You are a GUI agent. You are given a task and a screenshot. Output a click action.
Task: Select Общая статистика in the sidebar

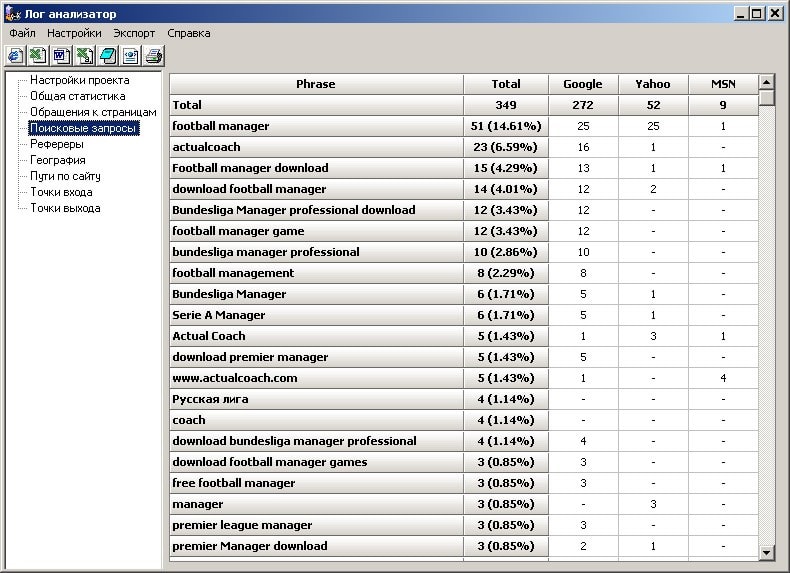pyautogui.click(x=77, y=96)
